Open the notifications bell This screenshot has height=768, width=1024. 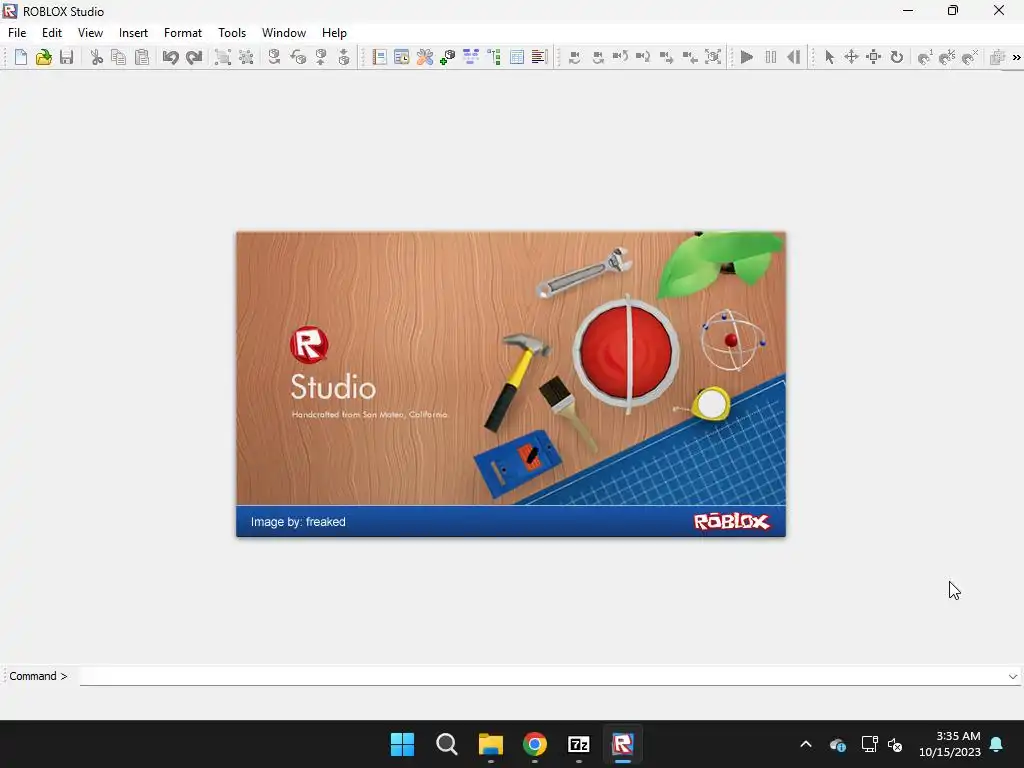pyautogui.click(x=997, y=744)
